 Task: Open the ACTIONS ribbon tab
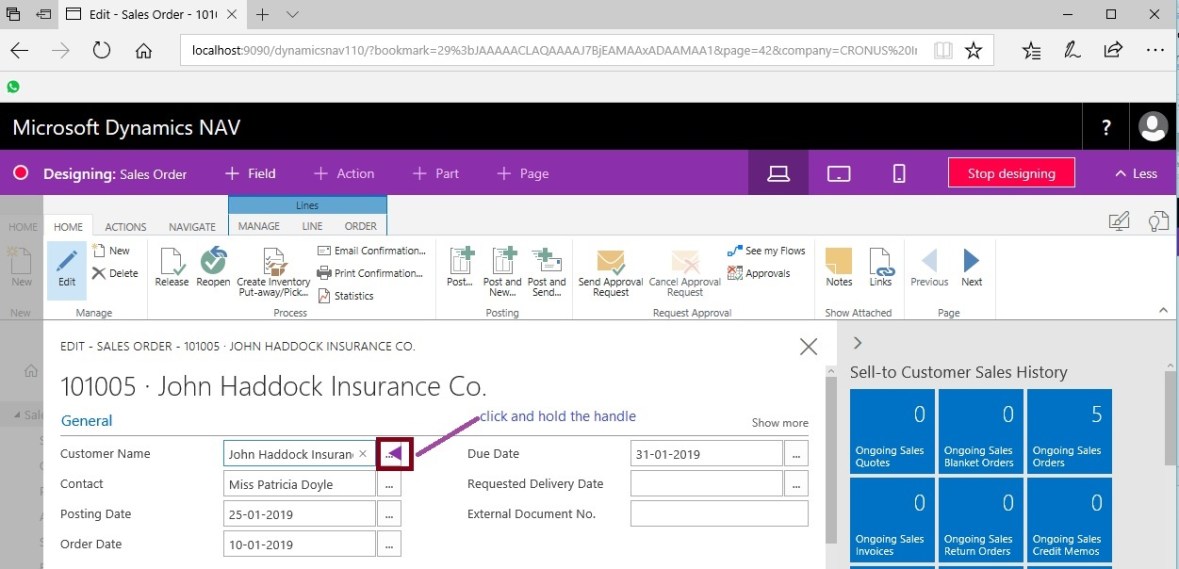126,227
